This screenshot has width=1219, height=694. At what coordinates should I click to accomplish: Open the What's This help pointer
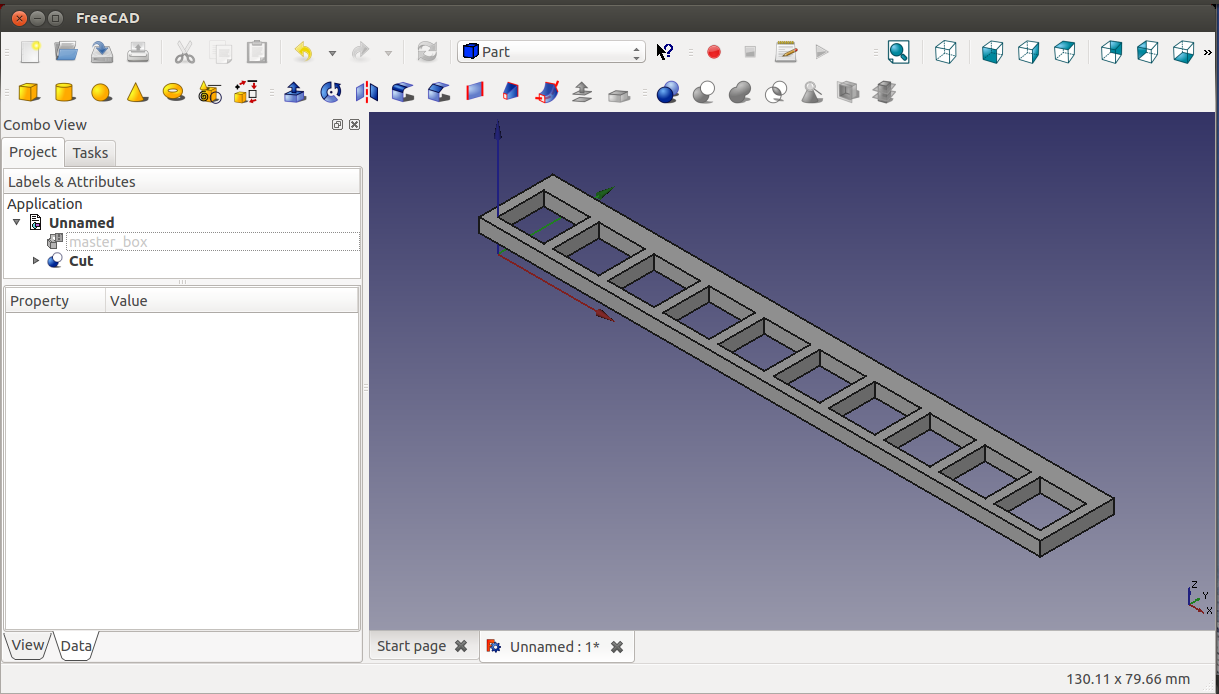(665, 52)
